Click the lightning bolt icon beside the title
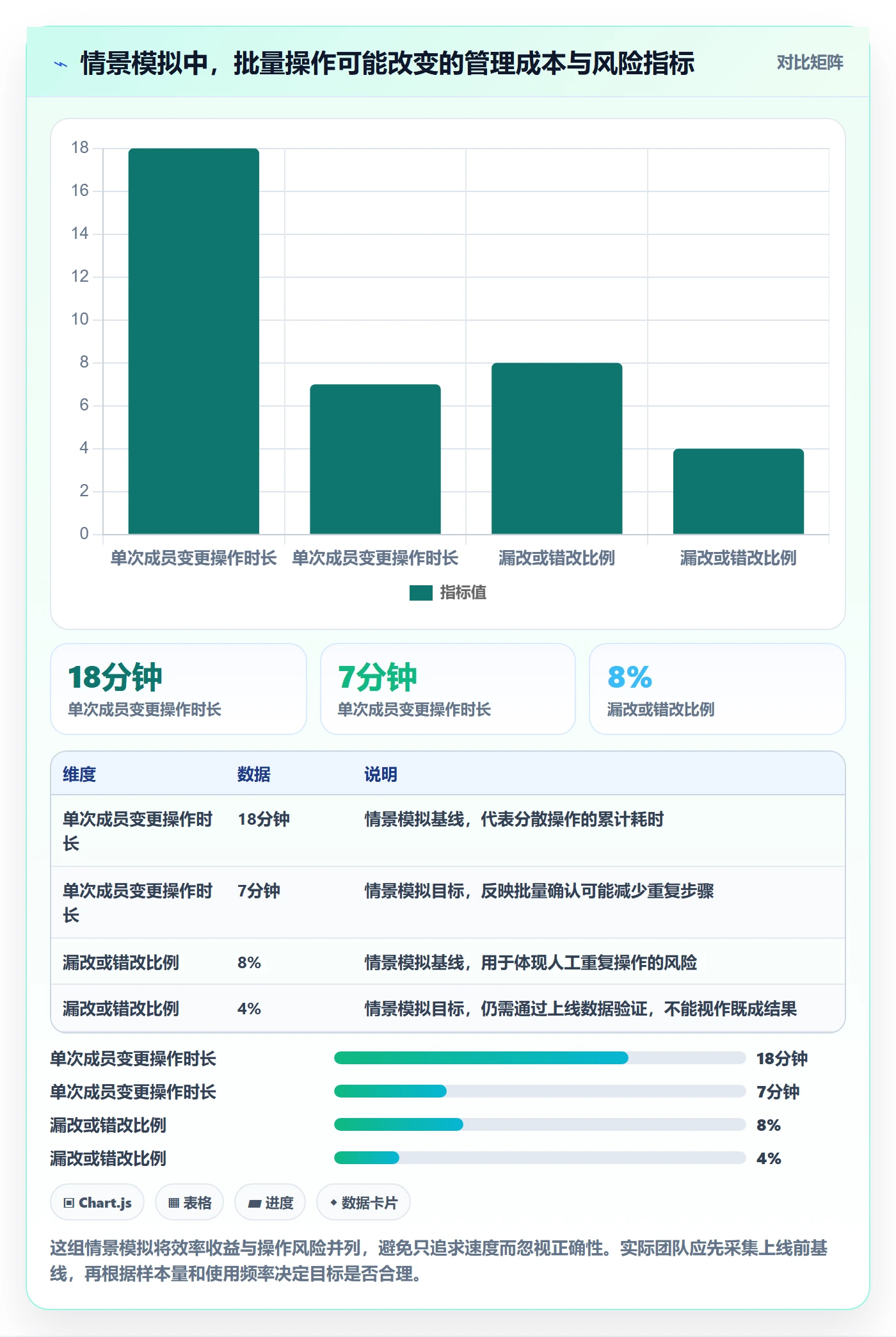This screenshot has height=1337, width=896. [60, 64]
